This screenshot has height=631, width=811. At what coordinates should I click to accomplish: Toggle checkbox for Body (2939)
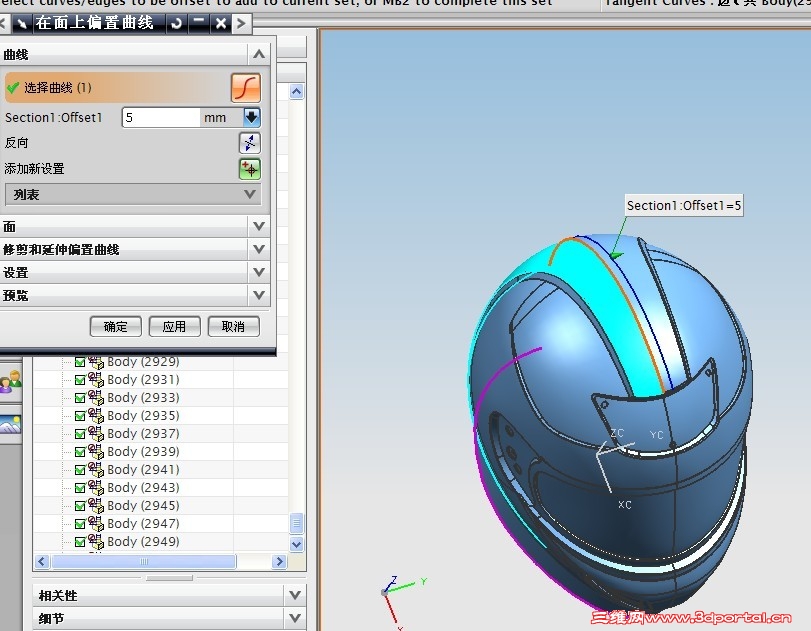(x=80, y=452)
